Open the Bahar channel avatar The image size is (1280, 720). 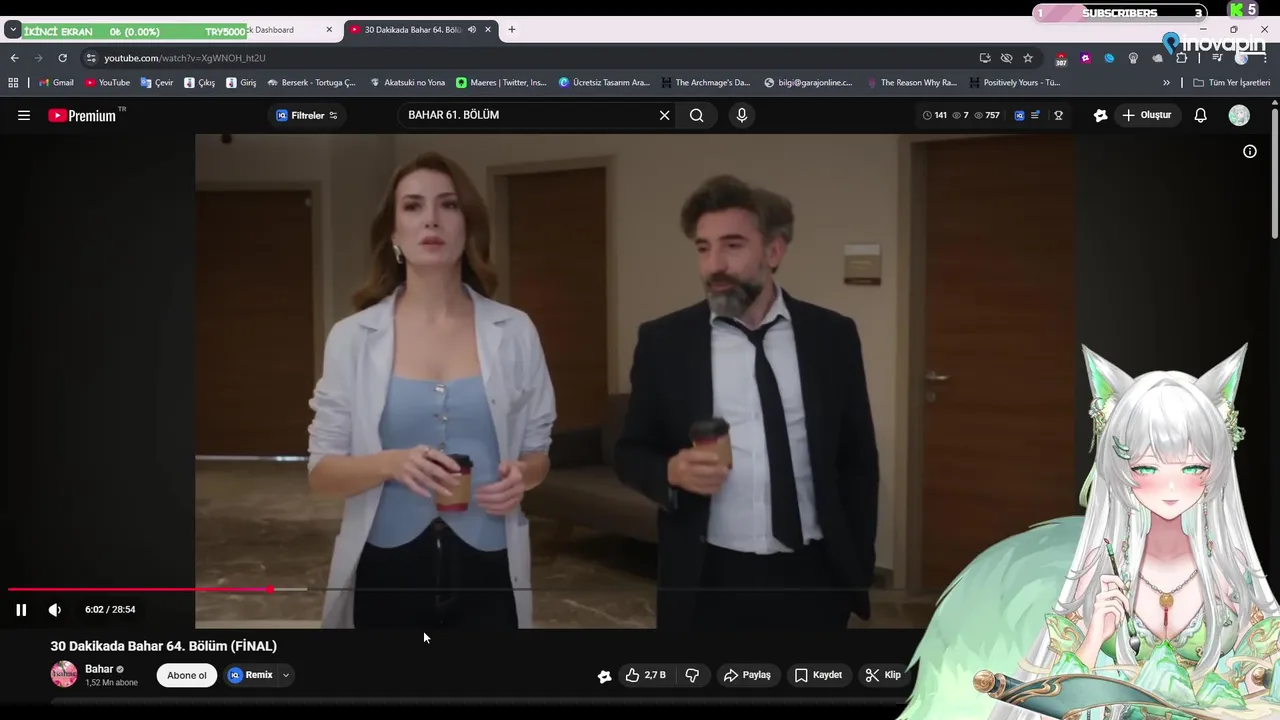click(64, 674)
